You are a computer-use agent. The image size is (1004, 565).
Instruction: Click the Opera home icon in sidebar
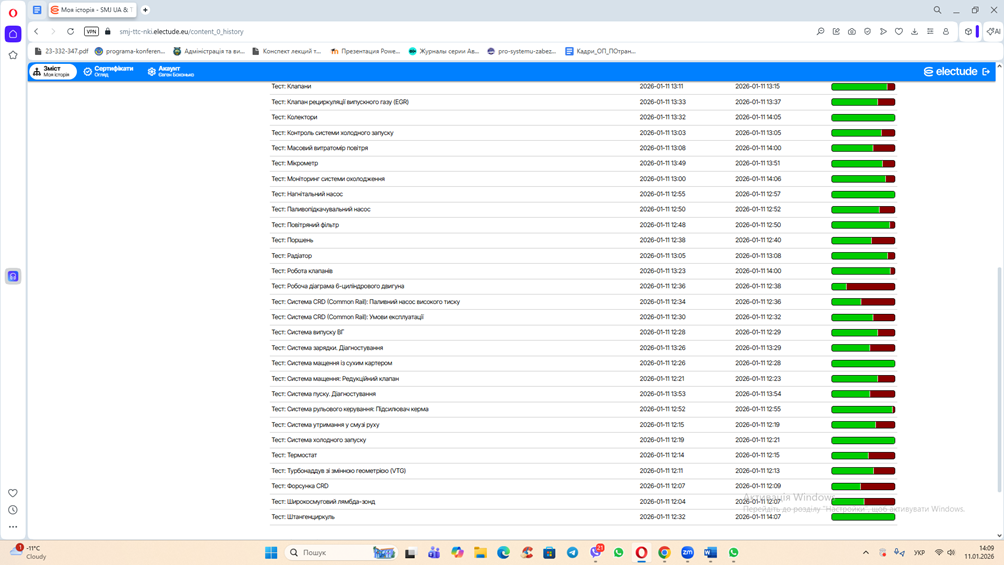click(x=13, y=34)
